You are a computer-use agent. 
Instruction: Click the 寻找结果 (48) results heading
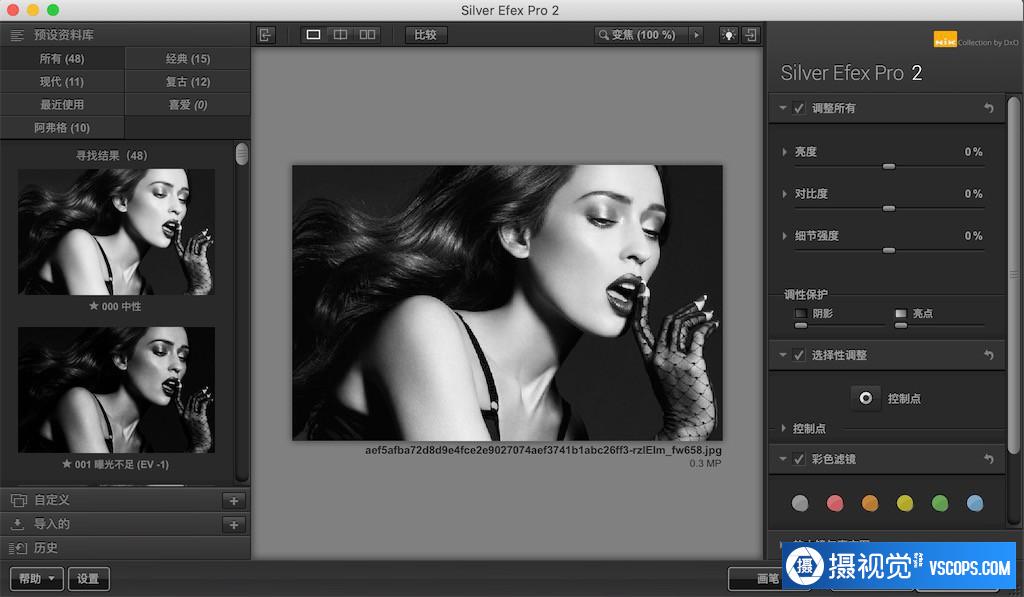pyautogui.click(x=112, y=155)
